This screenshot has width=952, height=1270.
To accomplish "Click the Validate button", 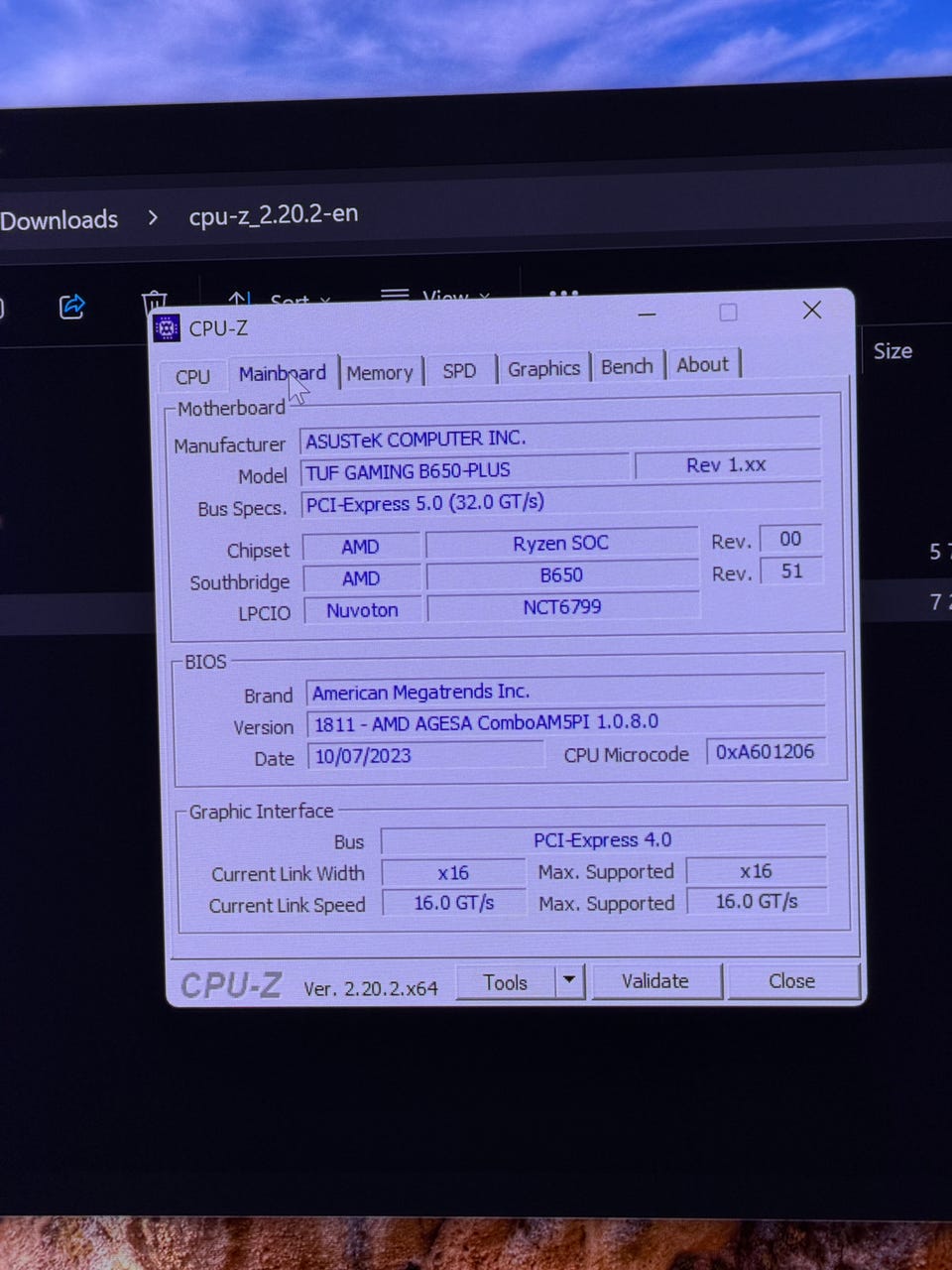I will point(655,981).
